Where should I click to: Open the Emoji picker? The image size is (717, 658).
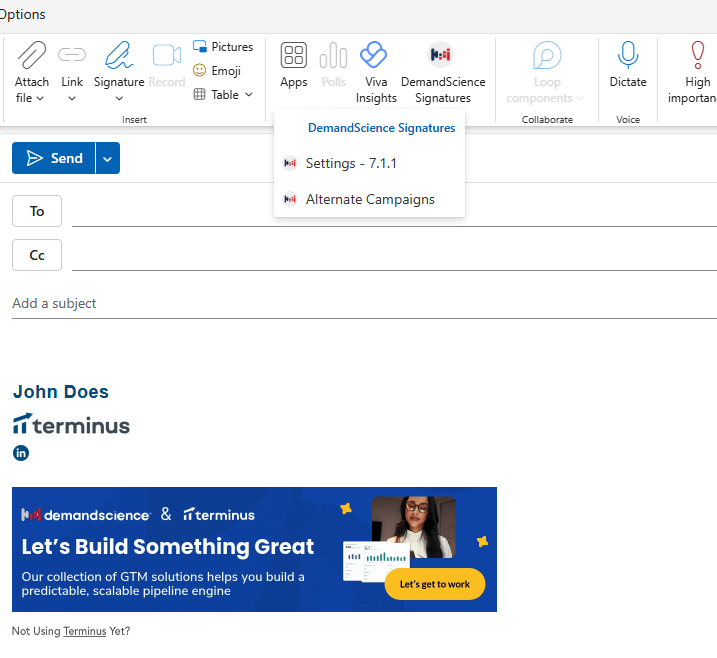217,70
